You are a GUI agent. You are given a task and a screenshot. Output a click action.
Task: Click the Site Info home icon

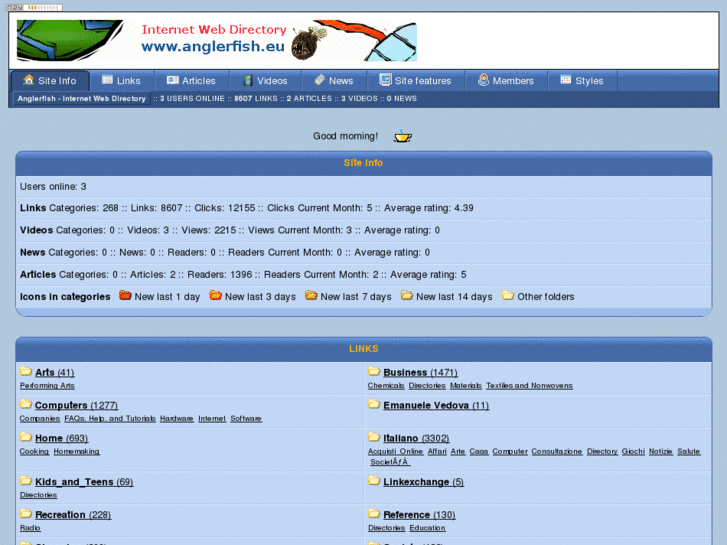(x=29, y=80)
